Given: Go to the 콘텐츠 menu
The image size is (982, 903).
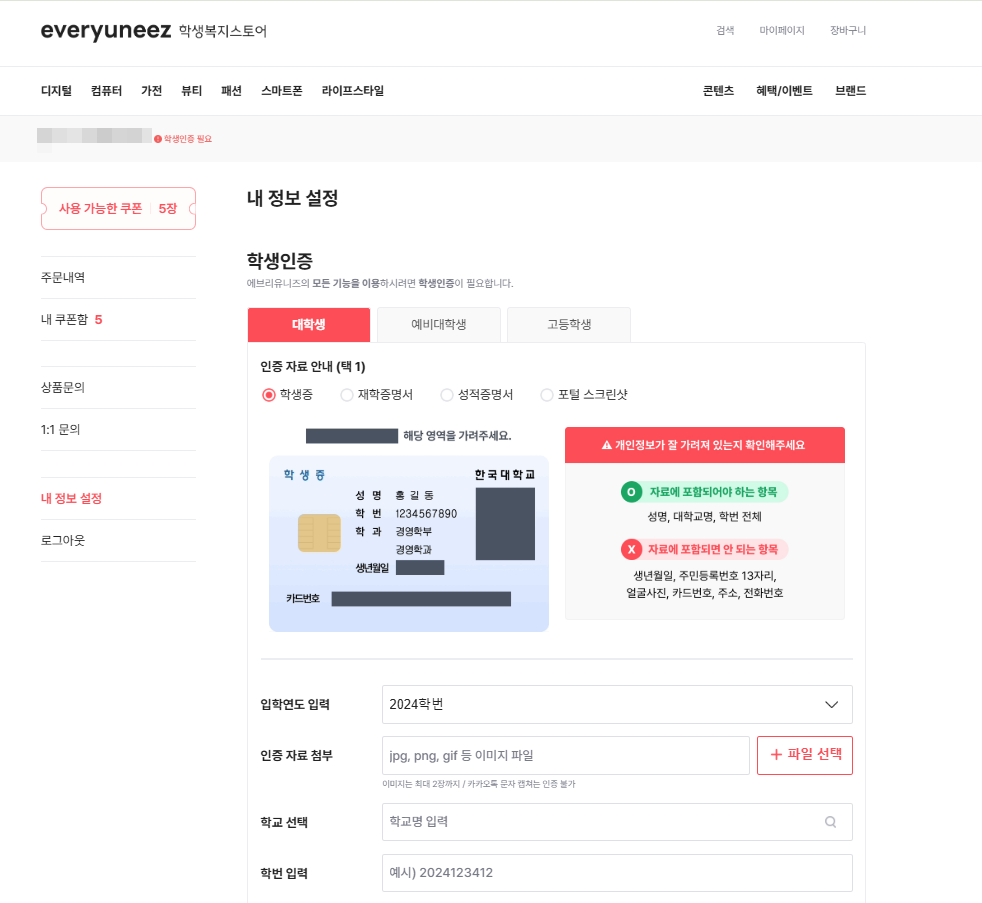Looking at the screenshot, I should [x=718, y=91].
